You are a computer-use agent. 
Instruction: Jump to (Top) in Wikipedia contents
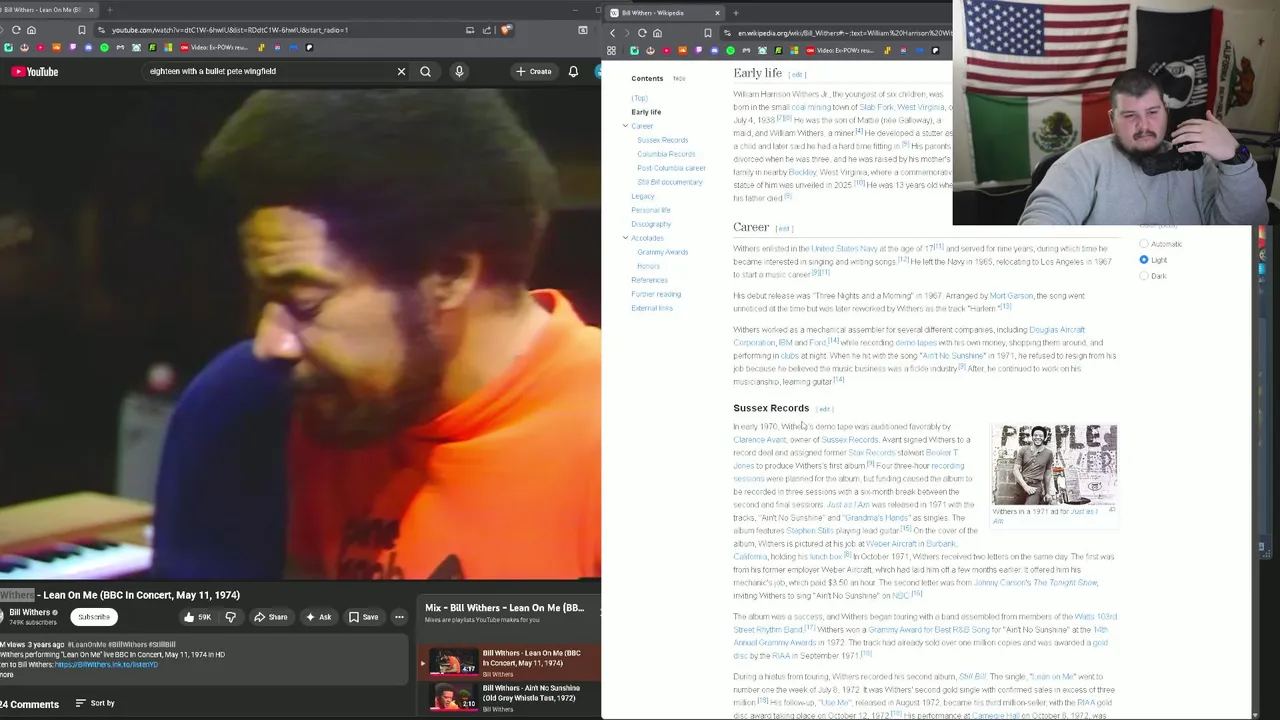pyautogui.click(x=639, y=98)
